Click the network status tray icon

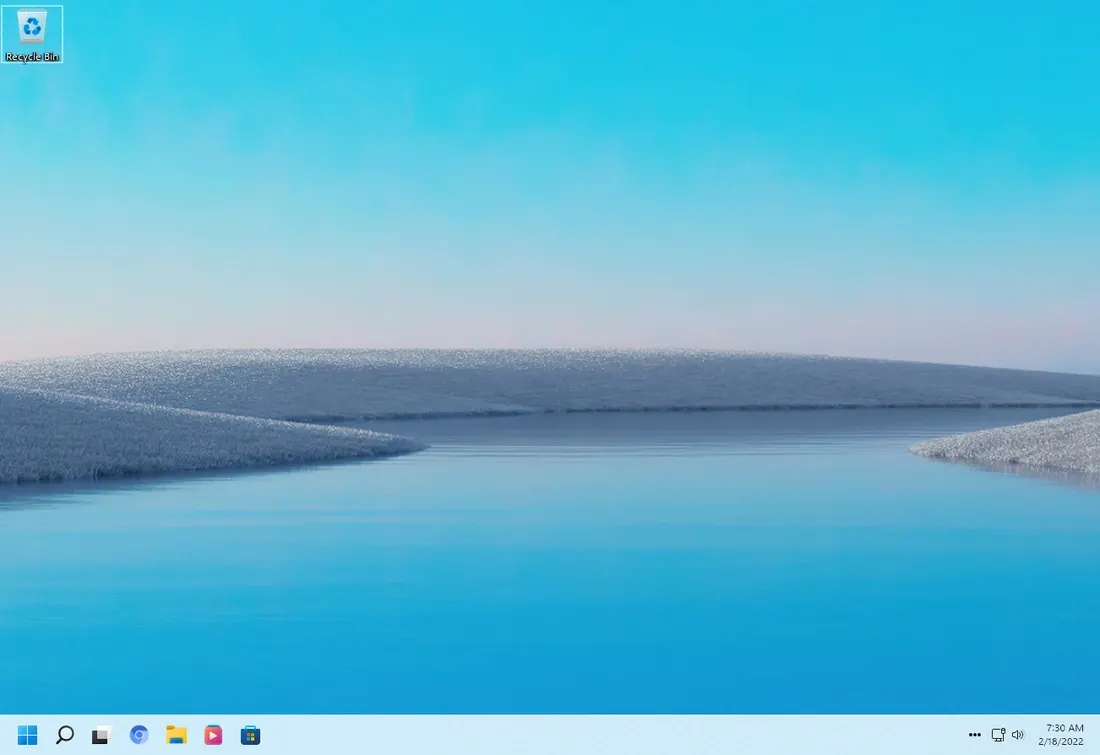click(x=998, y=735)
